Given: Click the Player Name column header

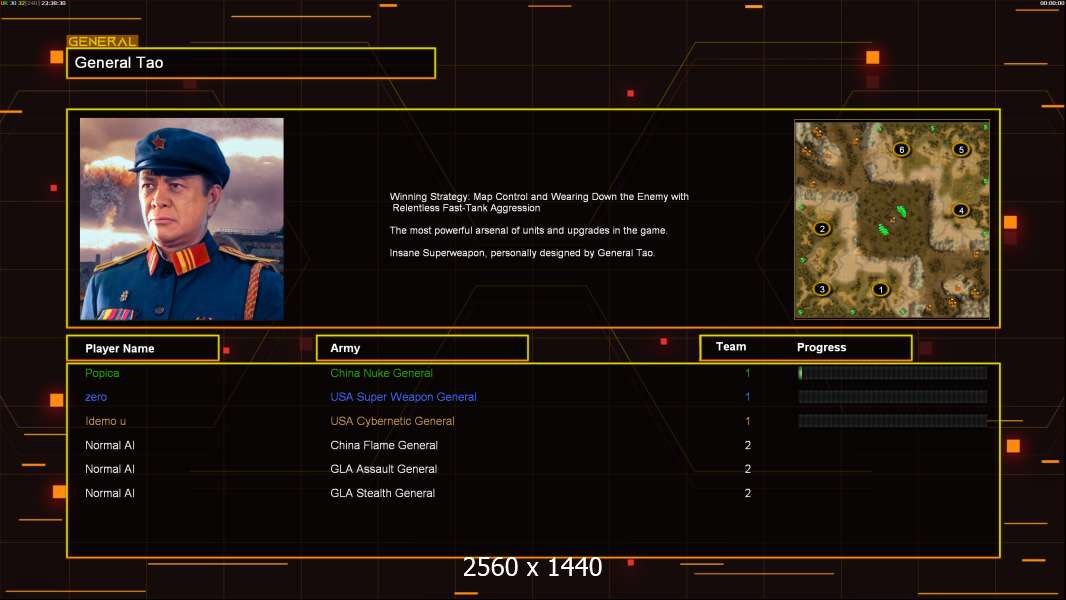Looking at the screenshot, I should point(143,348).
